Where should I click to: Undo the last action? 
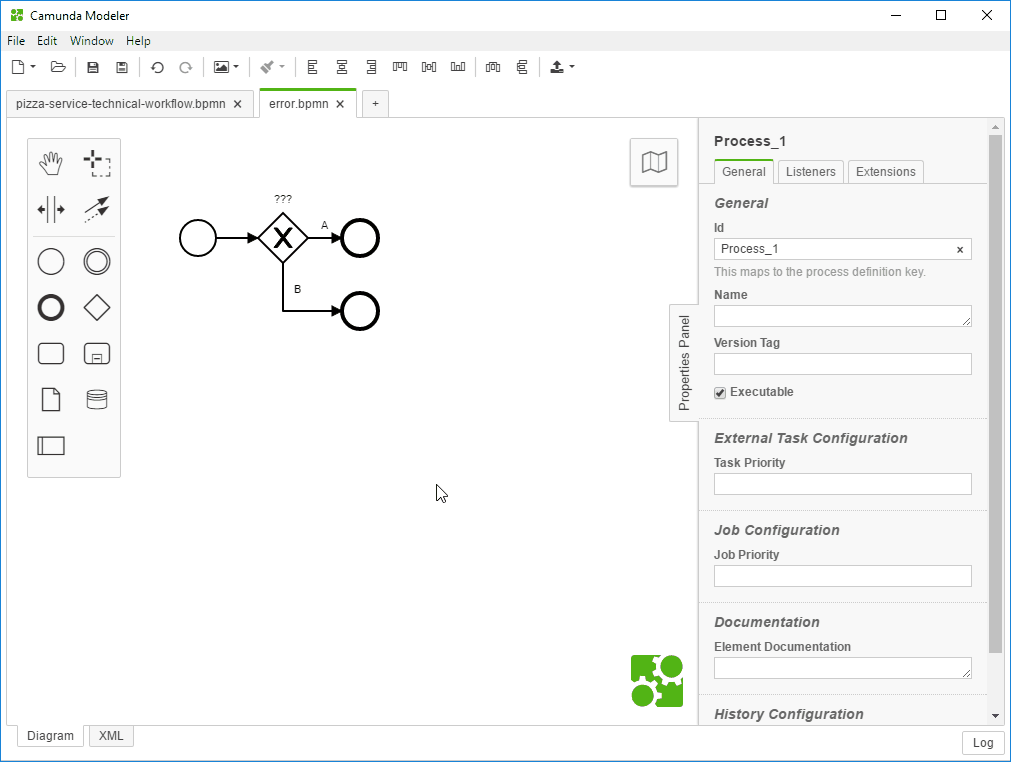pos(157,67)
